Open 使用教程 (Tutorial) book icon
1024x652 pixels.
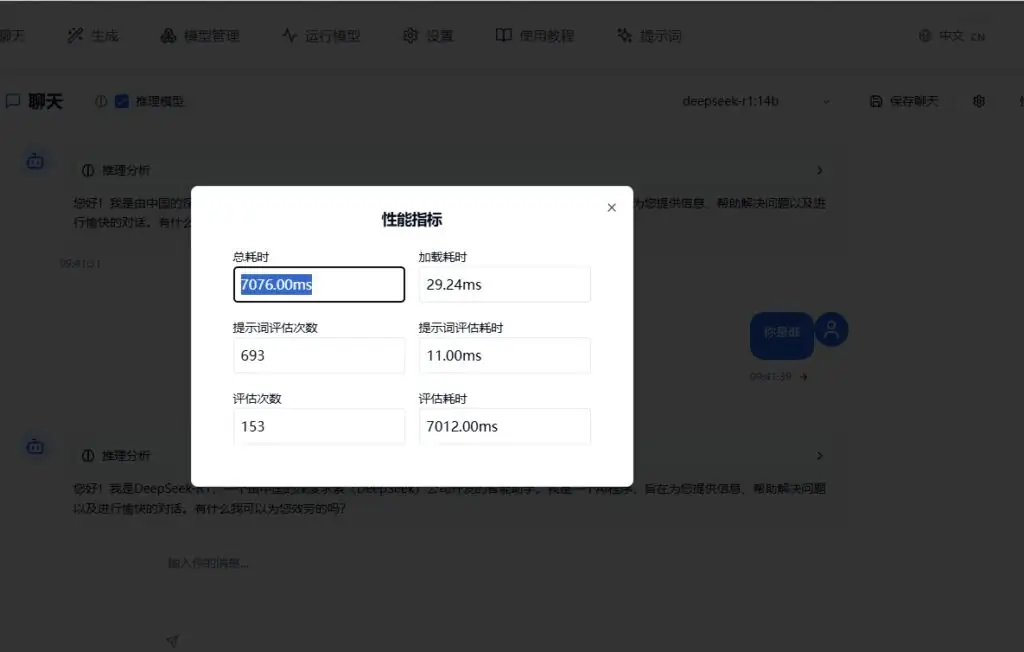(503, 35)
